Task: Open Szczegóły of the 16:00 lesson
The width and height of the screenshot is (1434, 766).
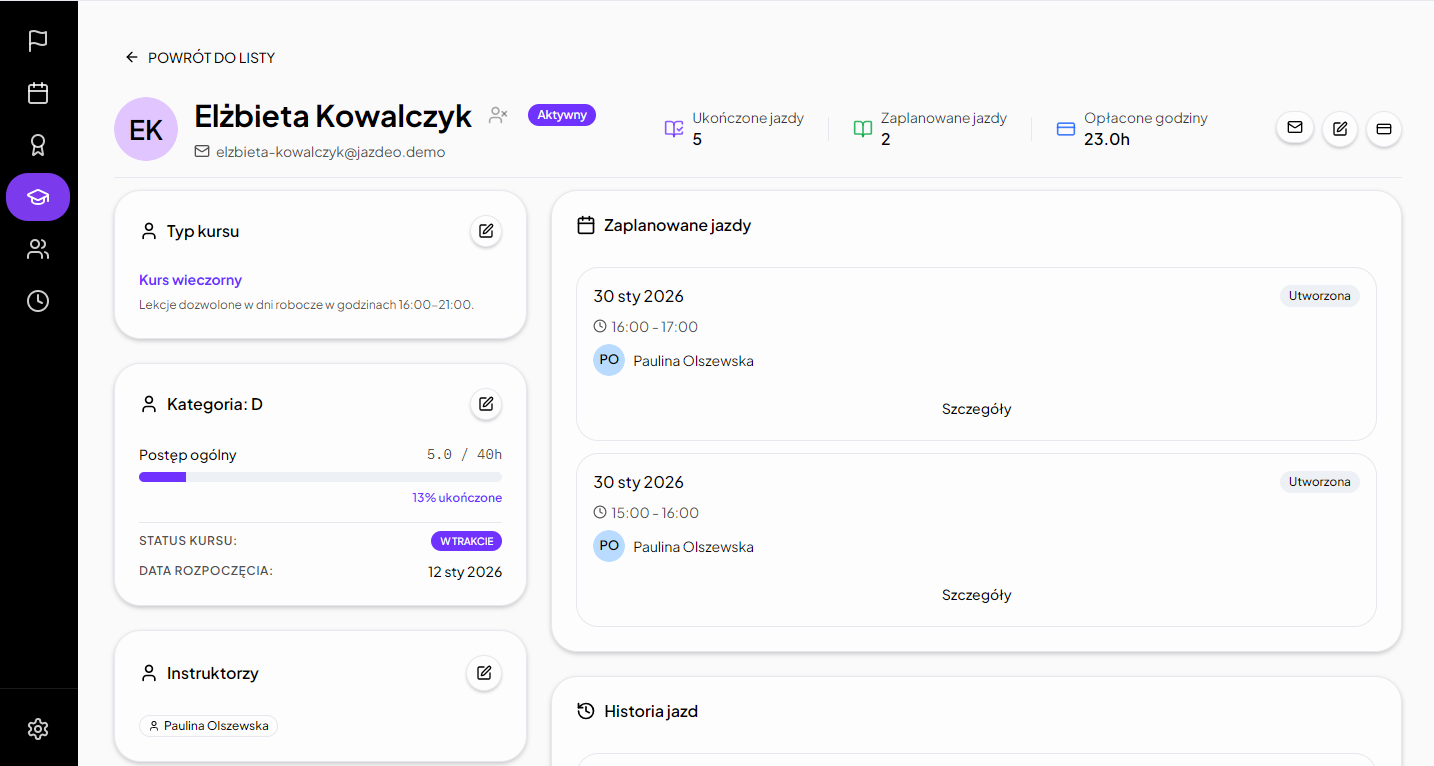Action: pyautogui.click(x=976, y=409)
